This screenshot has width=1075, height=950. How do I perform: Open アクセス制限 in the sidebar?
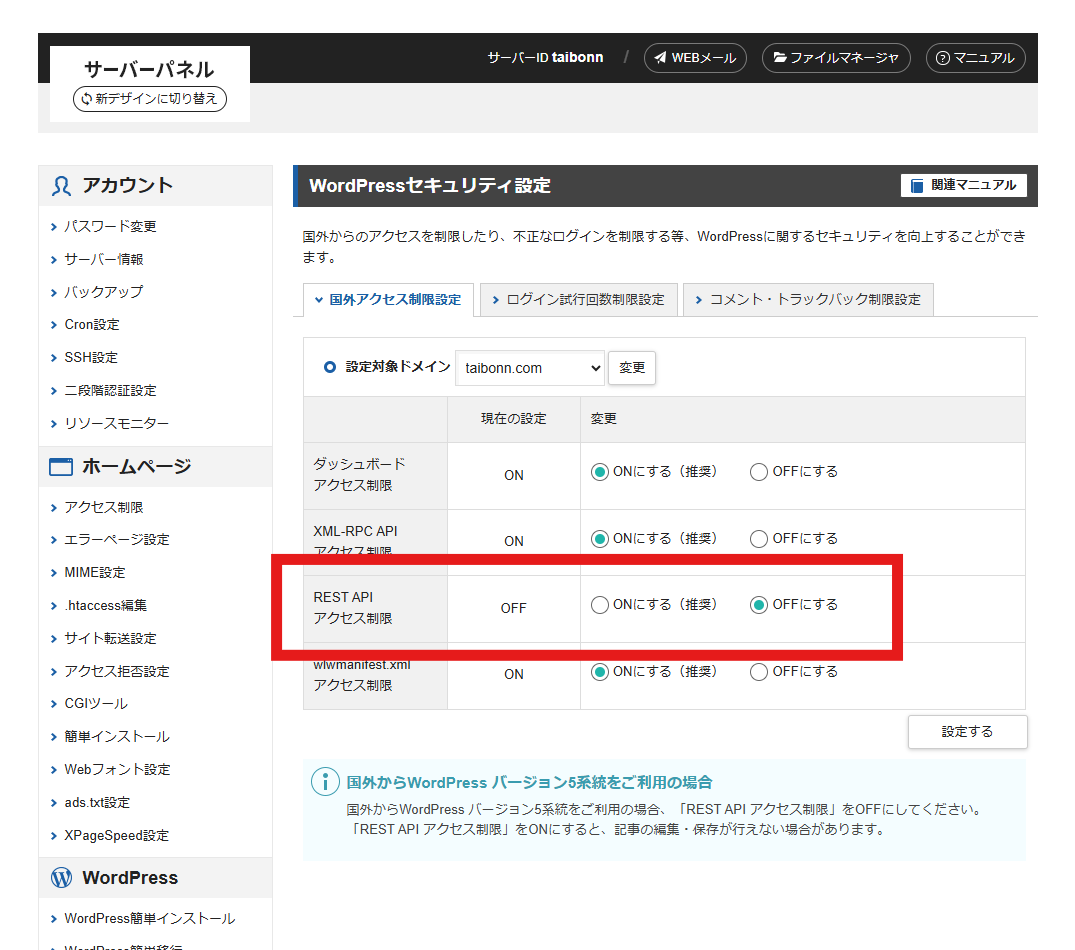pyautogui.click(x=104, y=507)
